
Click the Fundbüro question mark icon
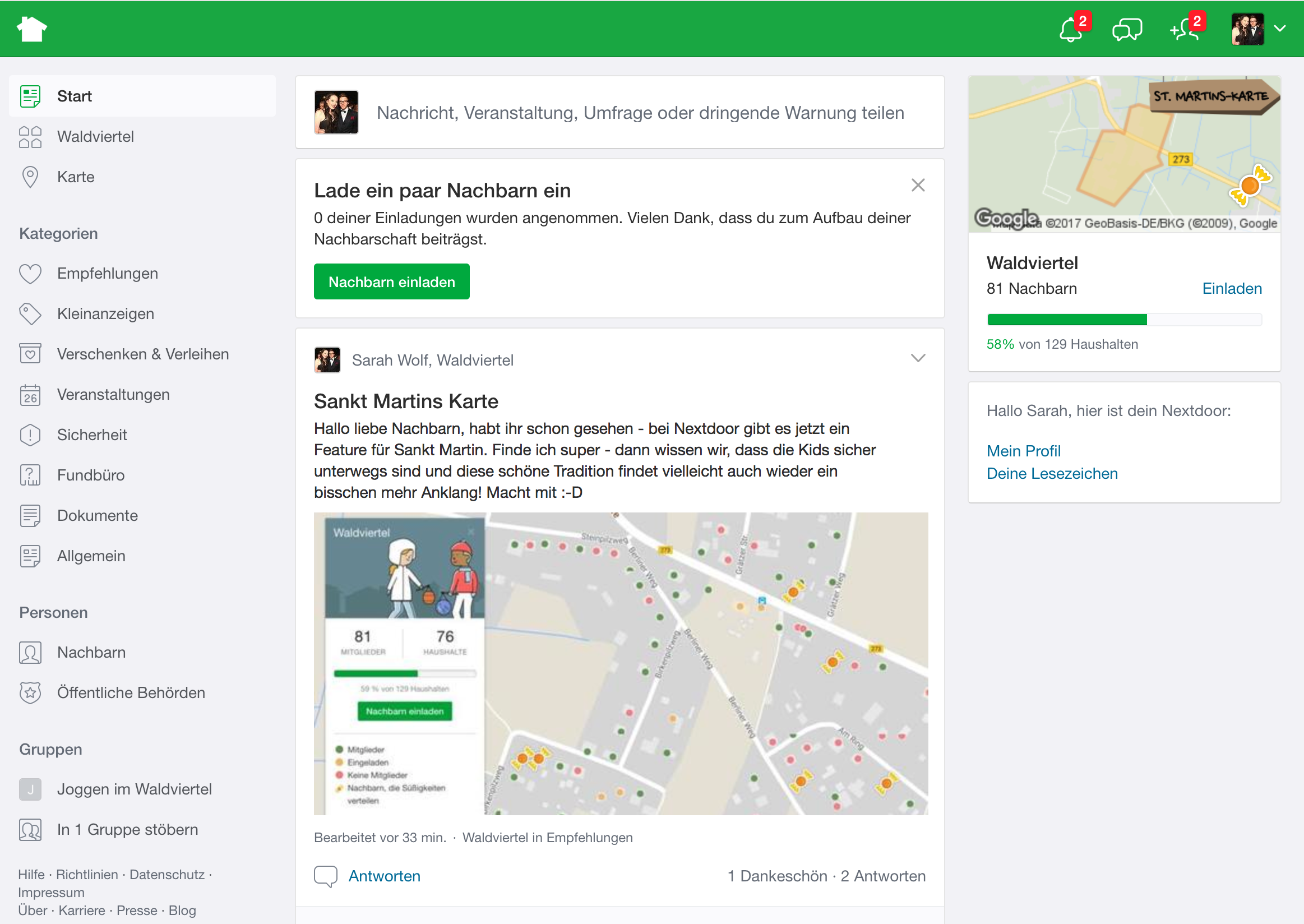[x=30, y=475]
